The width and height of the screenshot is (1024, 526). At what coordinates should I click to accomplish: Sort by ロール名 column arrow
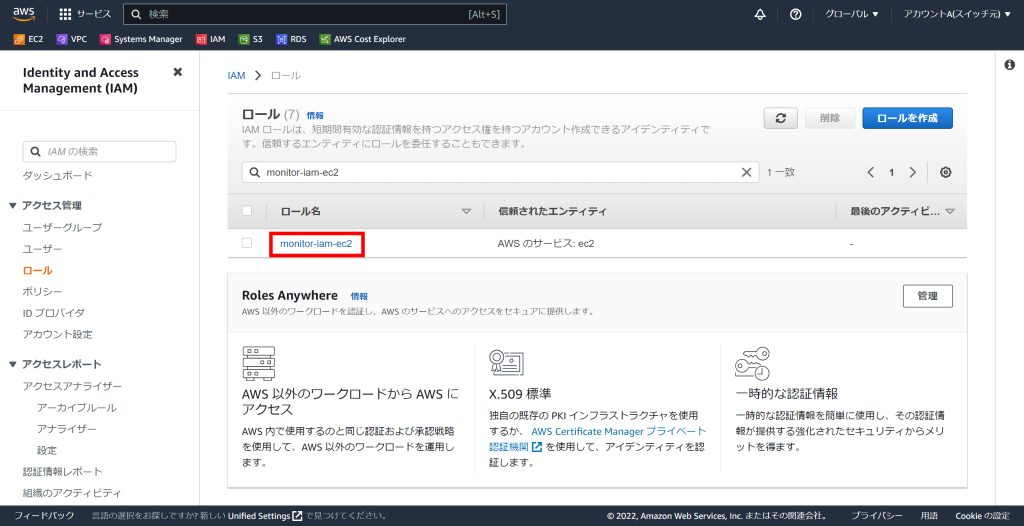(466, 212)
